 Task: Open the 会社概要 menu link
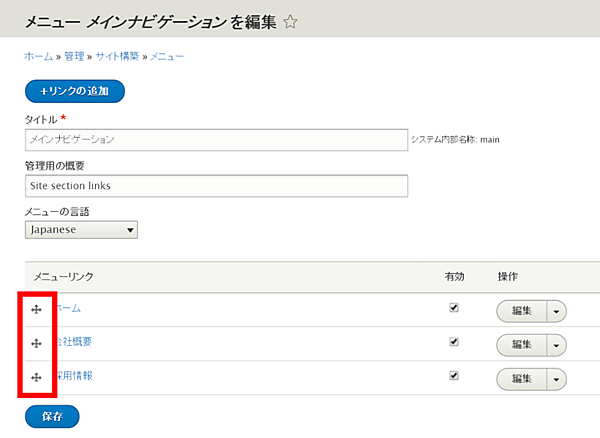(74, 342)
